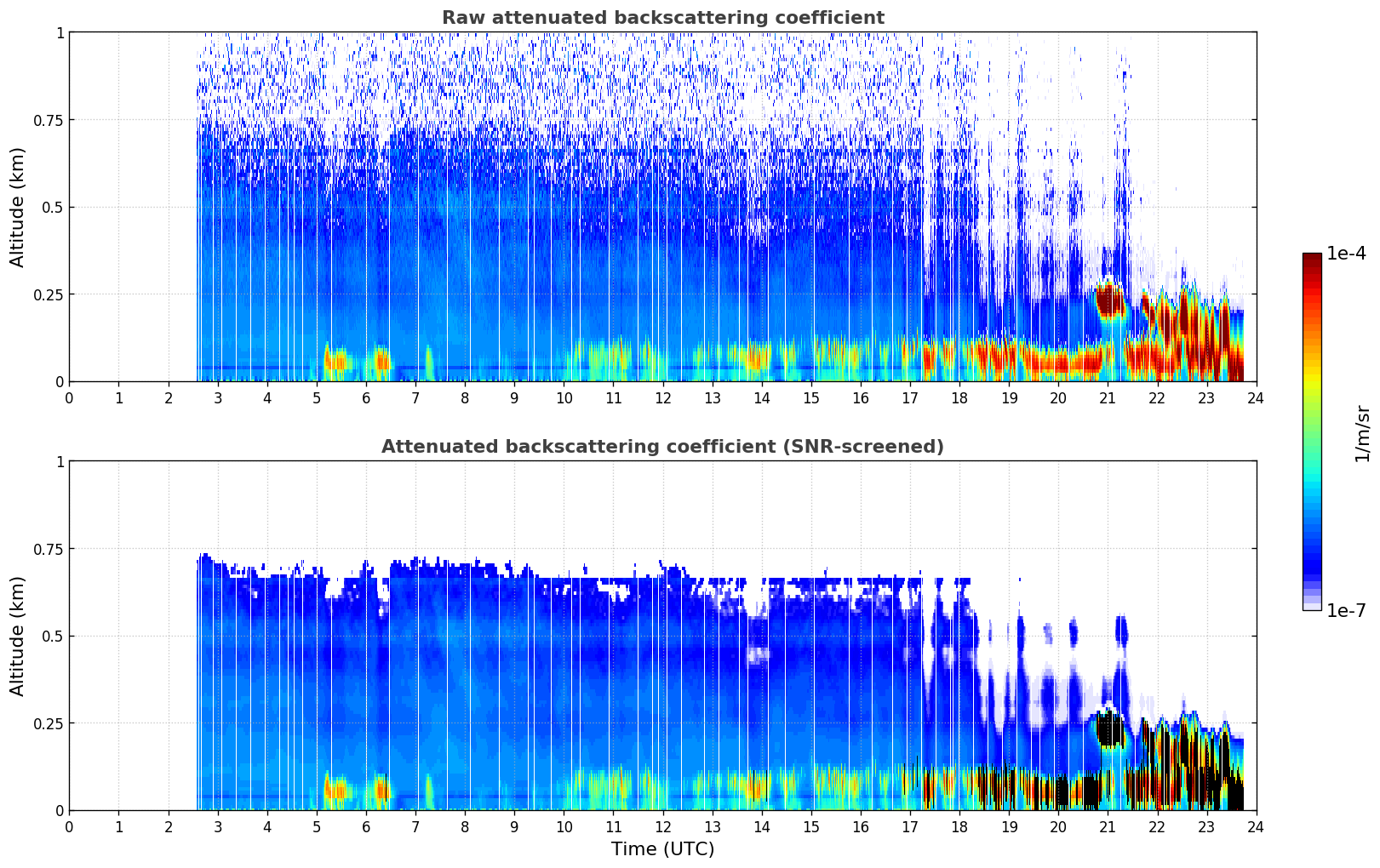Click the colorbar gradient strip
Image resolution: width=1380 pixels, height=868 pixels.
click(x=1312, y=431)
